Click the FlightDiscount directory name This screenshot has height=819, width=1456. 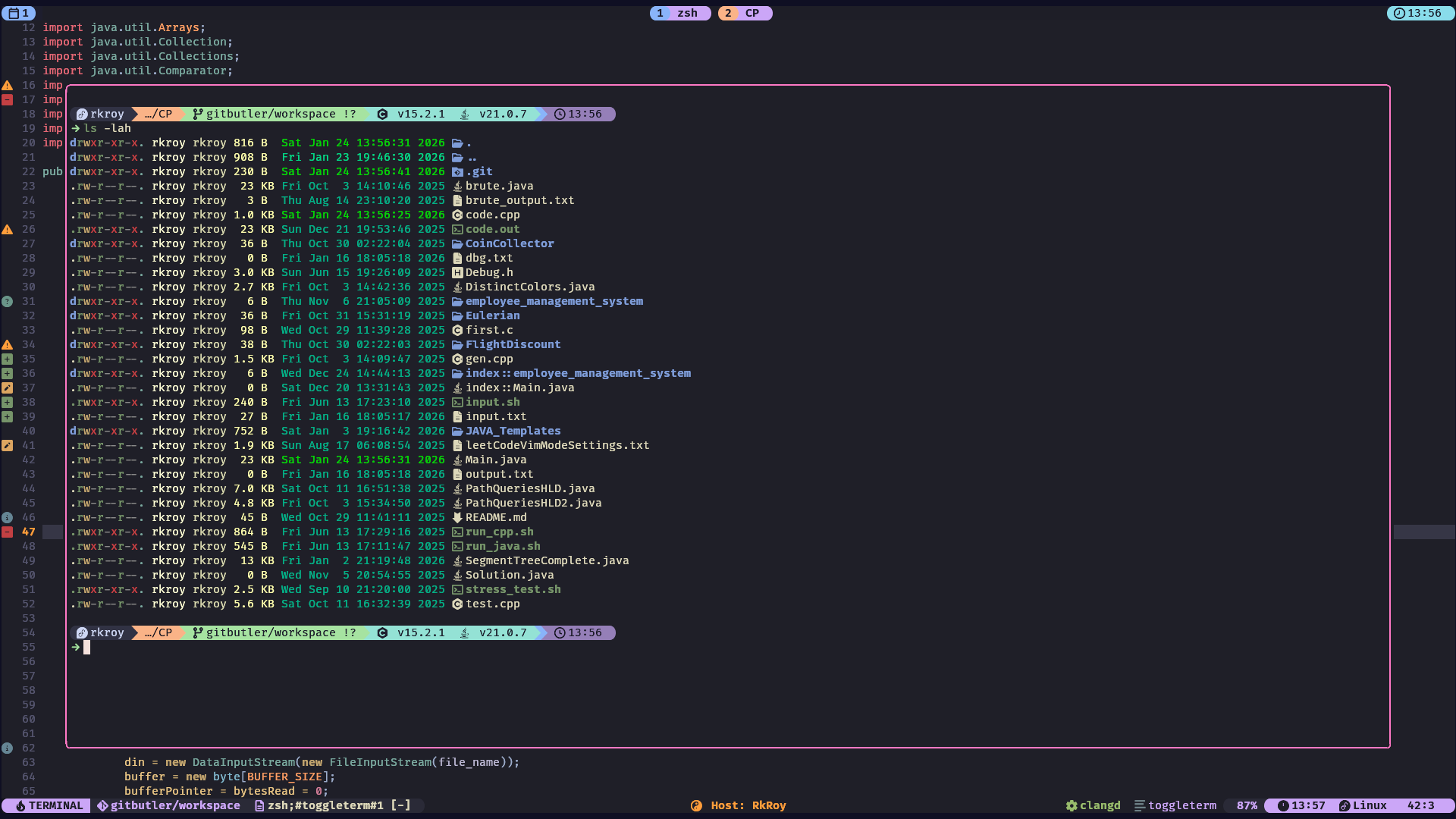click(513, 345)
